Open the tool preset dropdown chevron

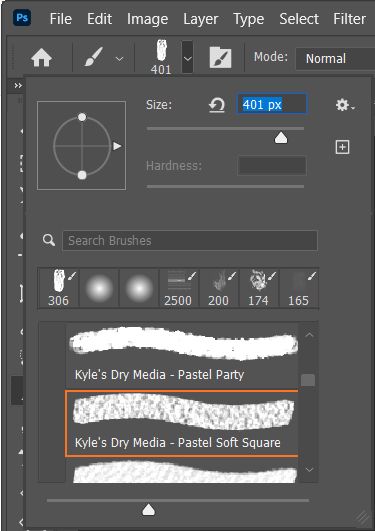tap(119, 59)
